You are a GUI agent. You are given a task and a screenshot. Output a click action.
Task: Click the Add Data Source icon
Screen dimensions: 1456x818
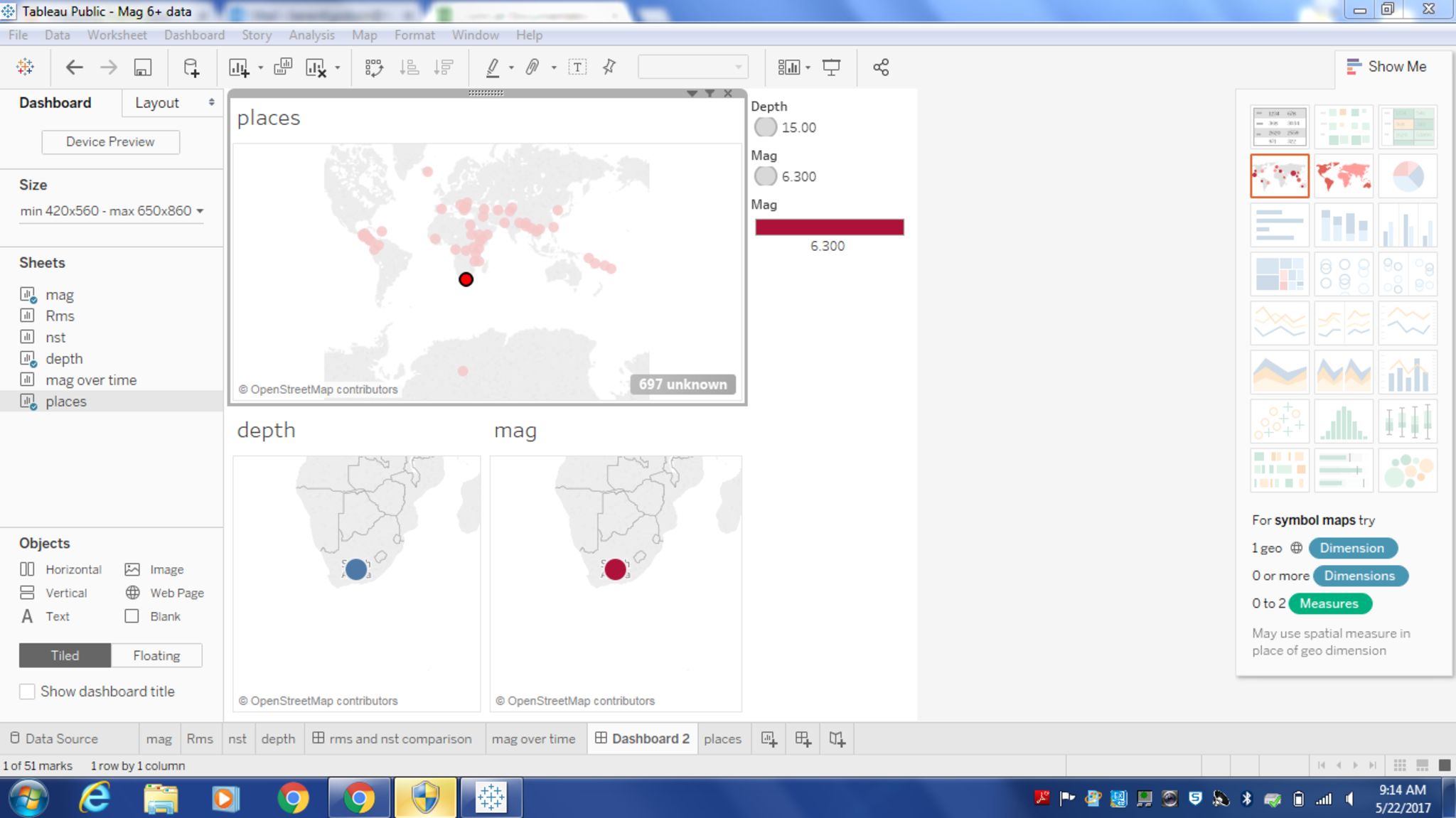point(191,68)
